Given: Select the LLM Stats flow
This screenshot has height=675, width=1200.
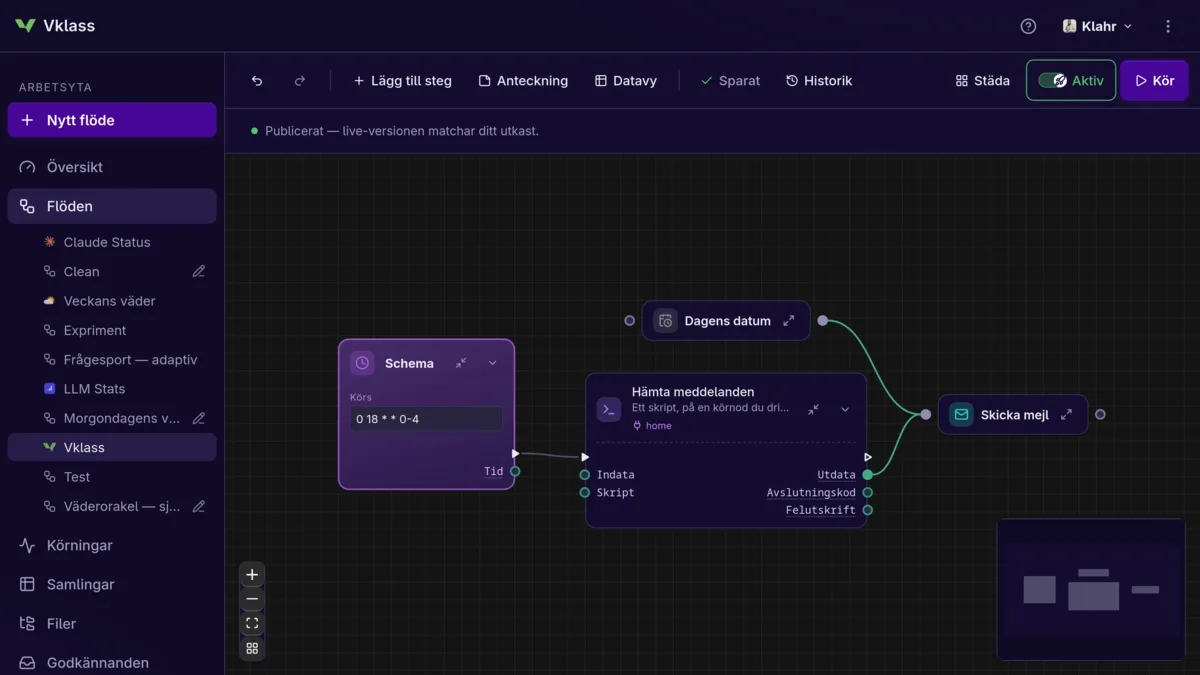Looking at the screenshot, I should pyautogui.click(x=112, y=389).
